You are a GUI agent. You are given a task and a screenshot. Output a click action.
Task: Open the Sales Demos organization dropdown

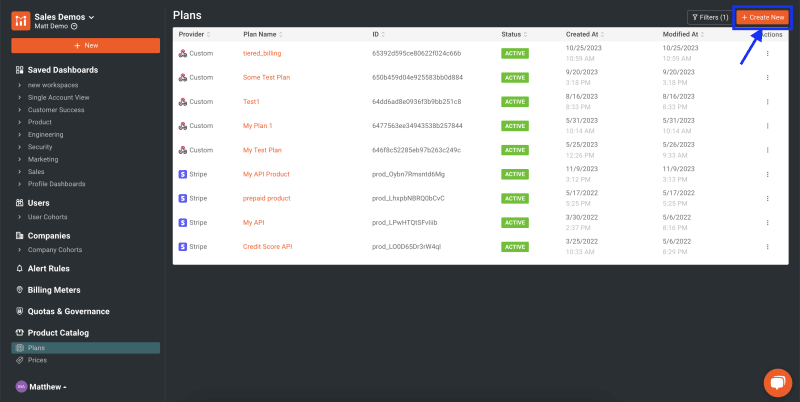click(x=64, y=17)
